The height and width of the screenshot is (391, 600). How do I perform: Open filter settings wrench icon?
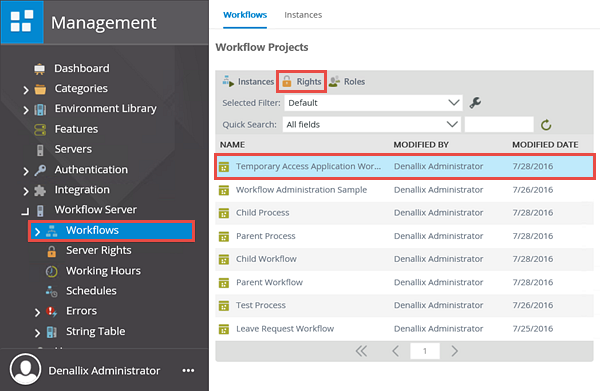coord(475,103)
